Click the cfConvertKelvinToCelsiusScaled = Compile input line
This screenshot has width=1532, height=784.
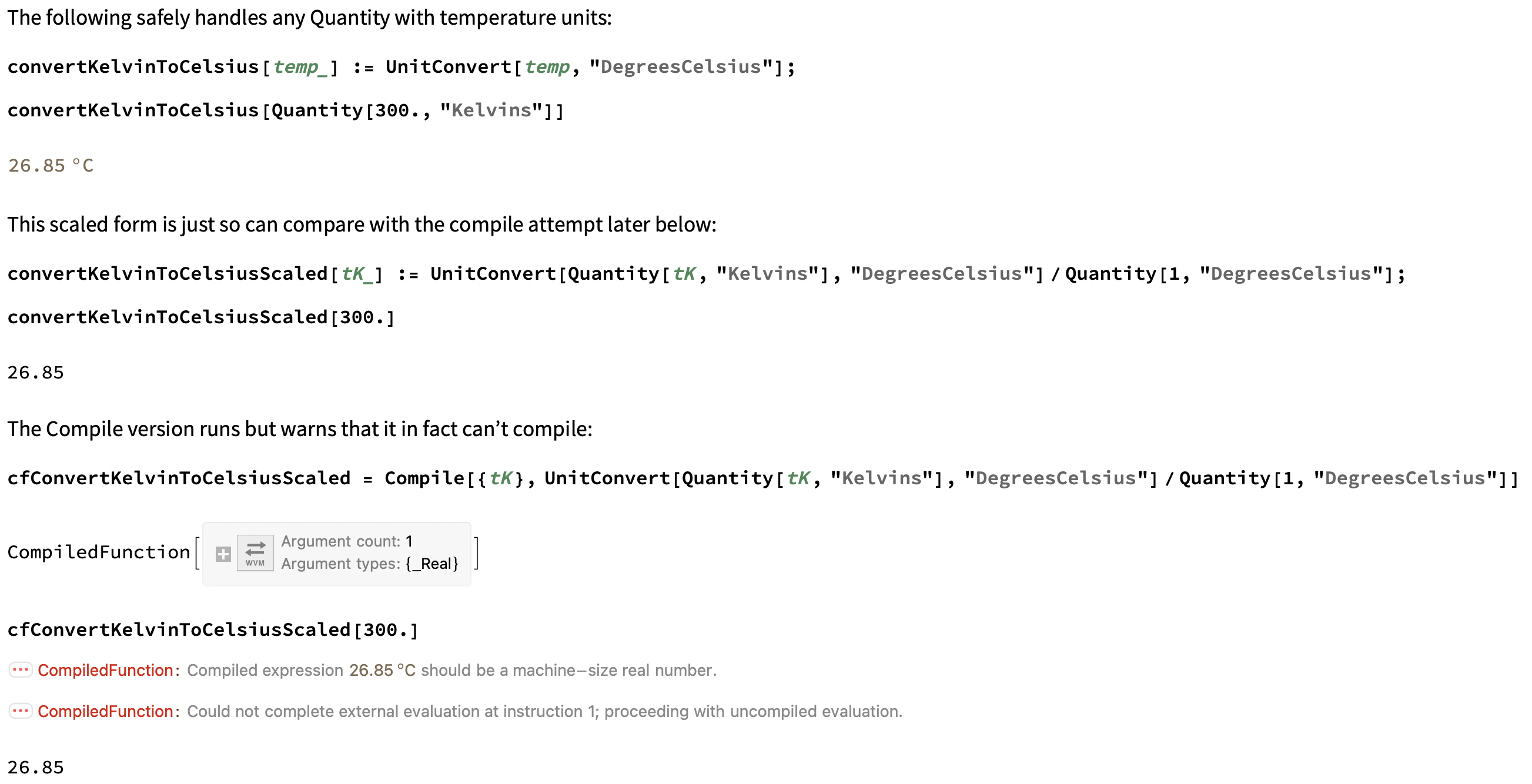762,478
